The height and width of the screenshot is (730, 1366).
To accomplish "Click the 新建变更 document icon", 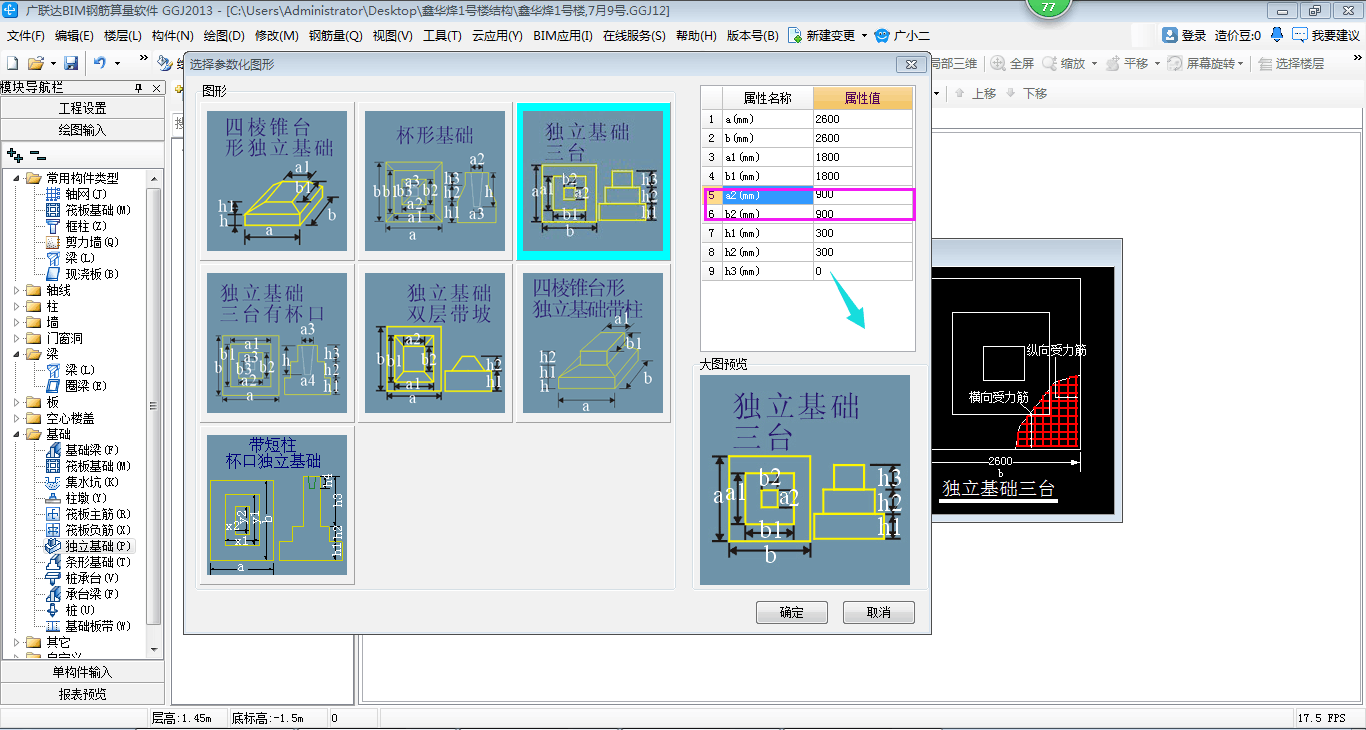I will pos(795,35).
